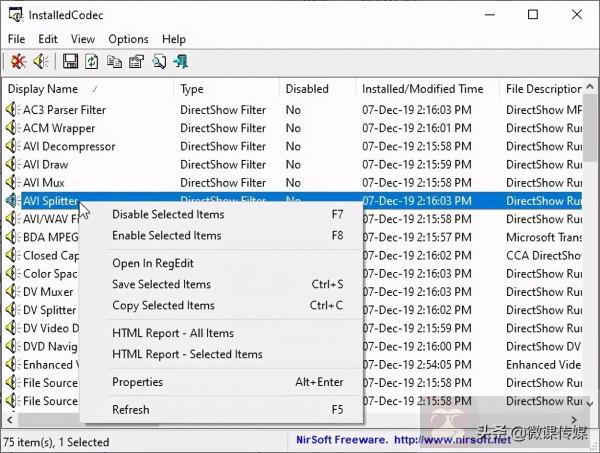Viewport: 600px width, 453px height.
Task: Click speaker icon of AVI Draw row
Action: 13,164
